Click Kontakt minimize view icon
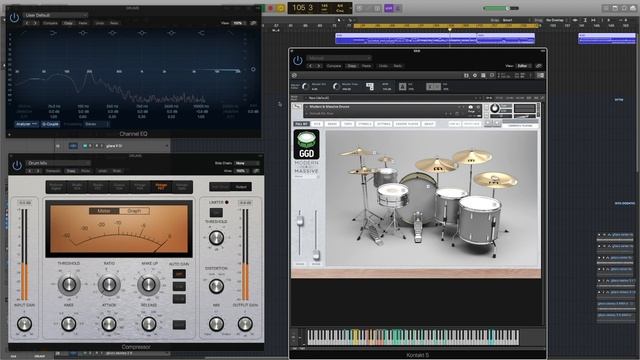The width and height of the screenshot is (640, 360). click(540, 76)
